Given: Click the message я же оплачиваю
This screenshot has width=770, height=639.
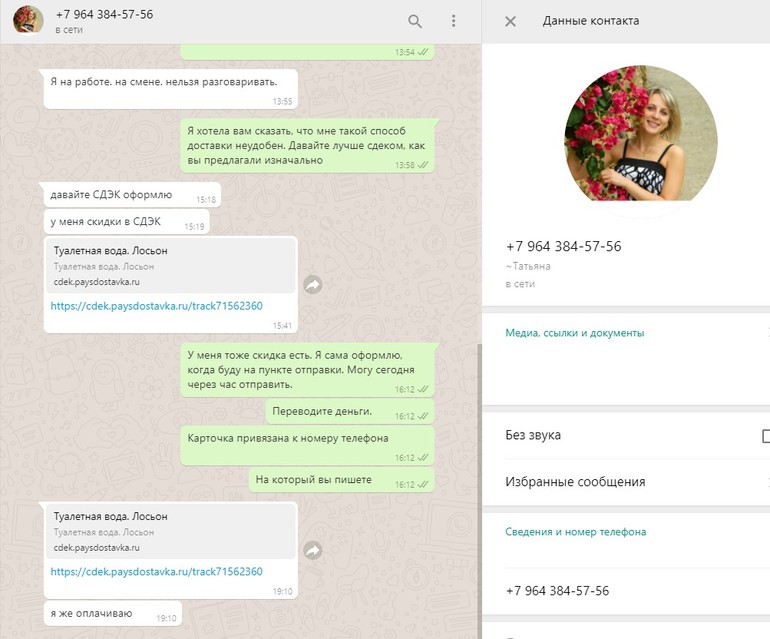Looking at the screenshot, I should point(91,613).
